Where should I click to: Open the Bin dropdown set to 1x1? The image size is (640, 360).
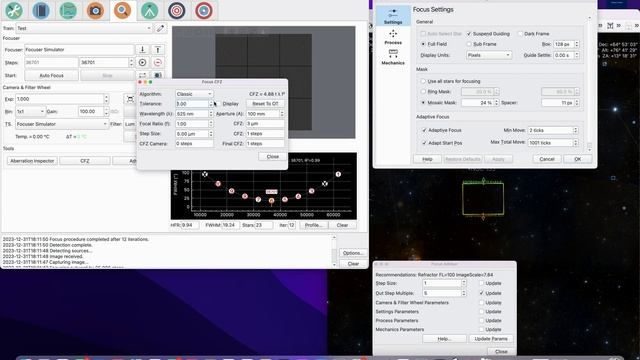coord(30,111)
